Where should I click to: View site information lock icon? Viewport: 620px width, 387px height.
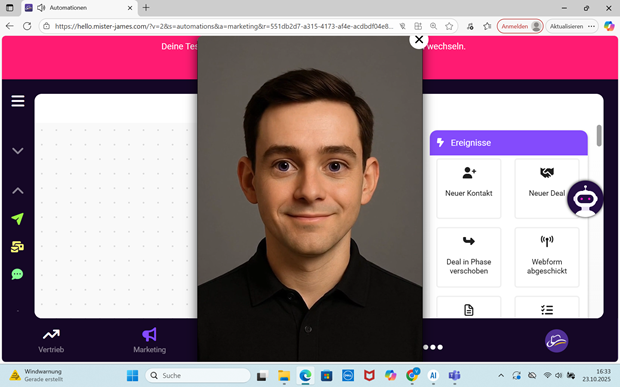coord(47,26)
